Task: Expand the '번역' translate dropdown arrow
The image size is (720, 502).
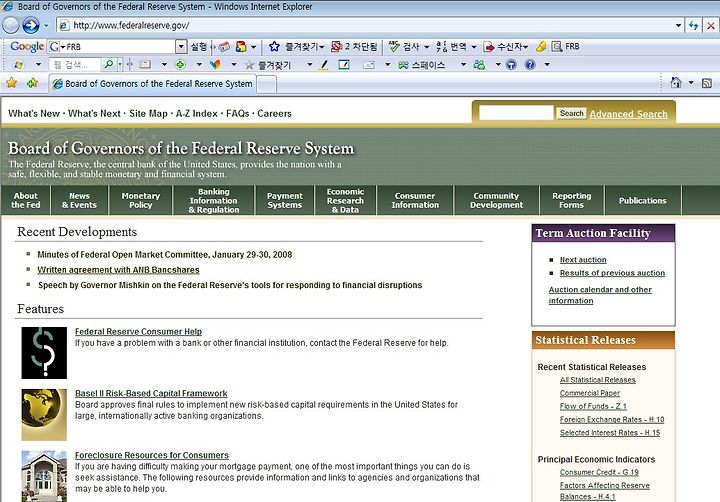Action: [x=474, y=47]
